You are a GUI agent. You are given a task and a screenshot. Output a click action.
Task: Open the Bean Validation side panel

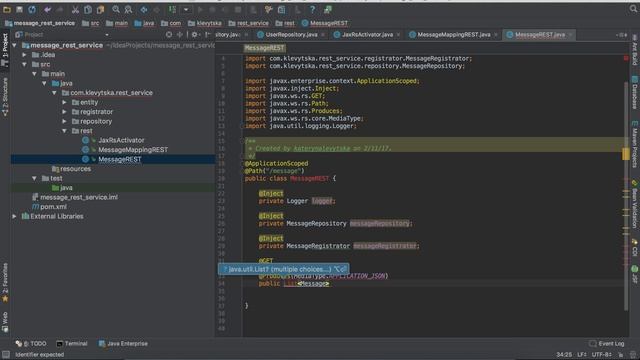pos(635,203)
